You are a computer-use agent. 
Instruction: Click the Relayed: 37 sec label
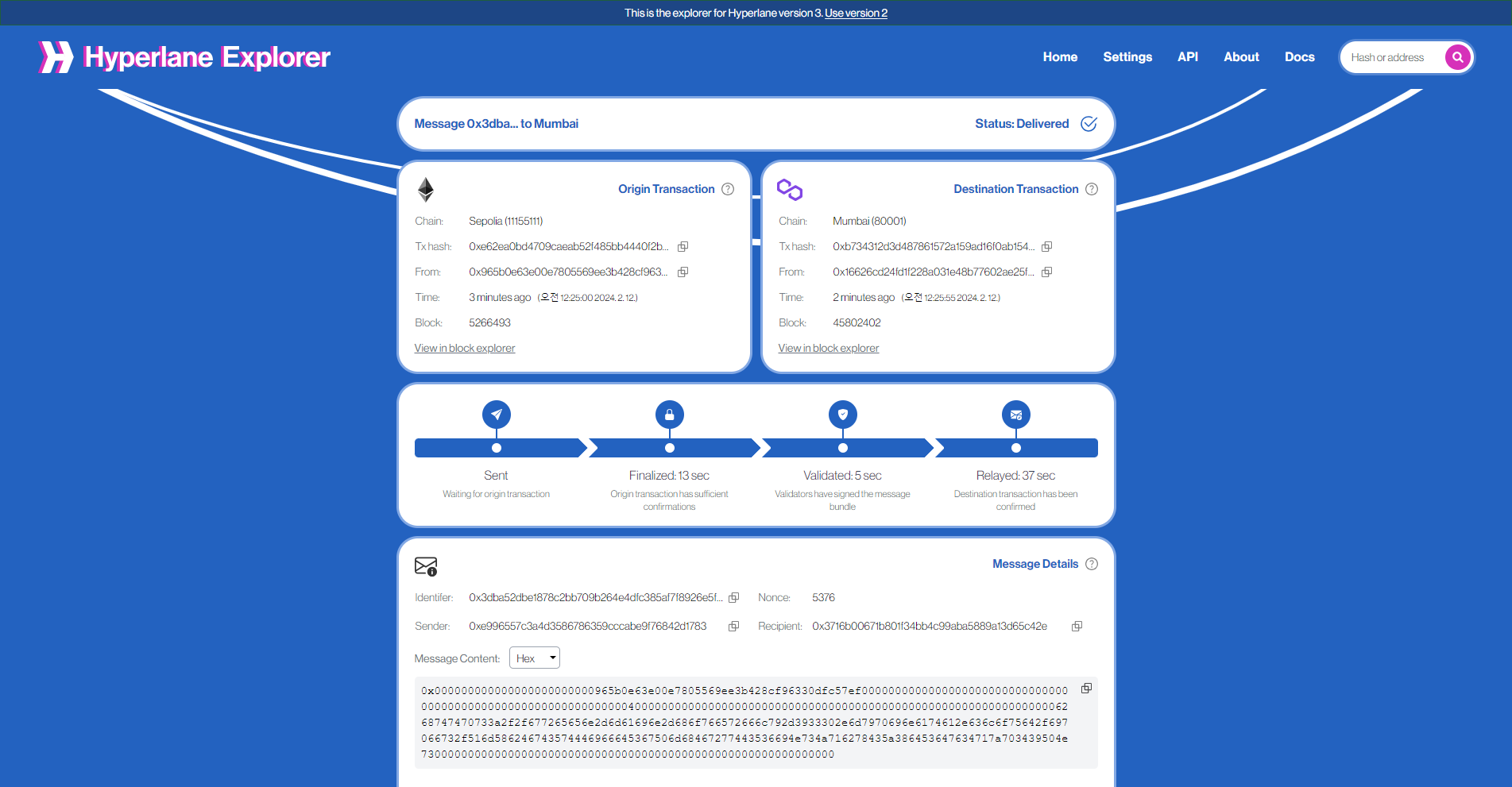(x=1015, y=475)
